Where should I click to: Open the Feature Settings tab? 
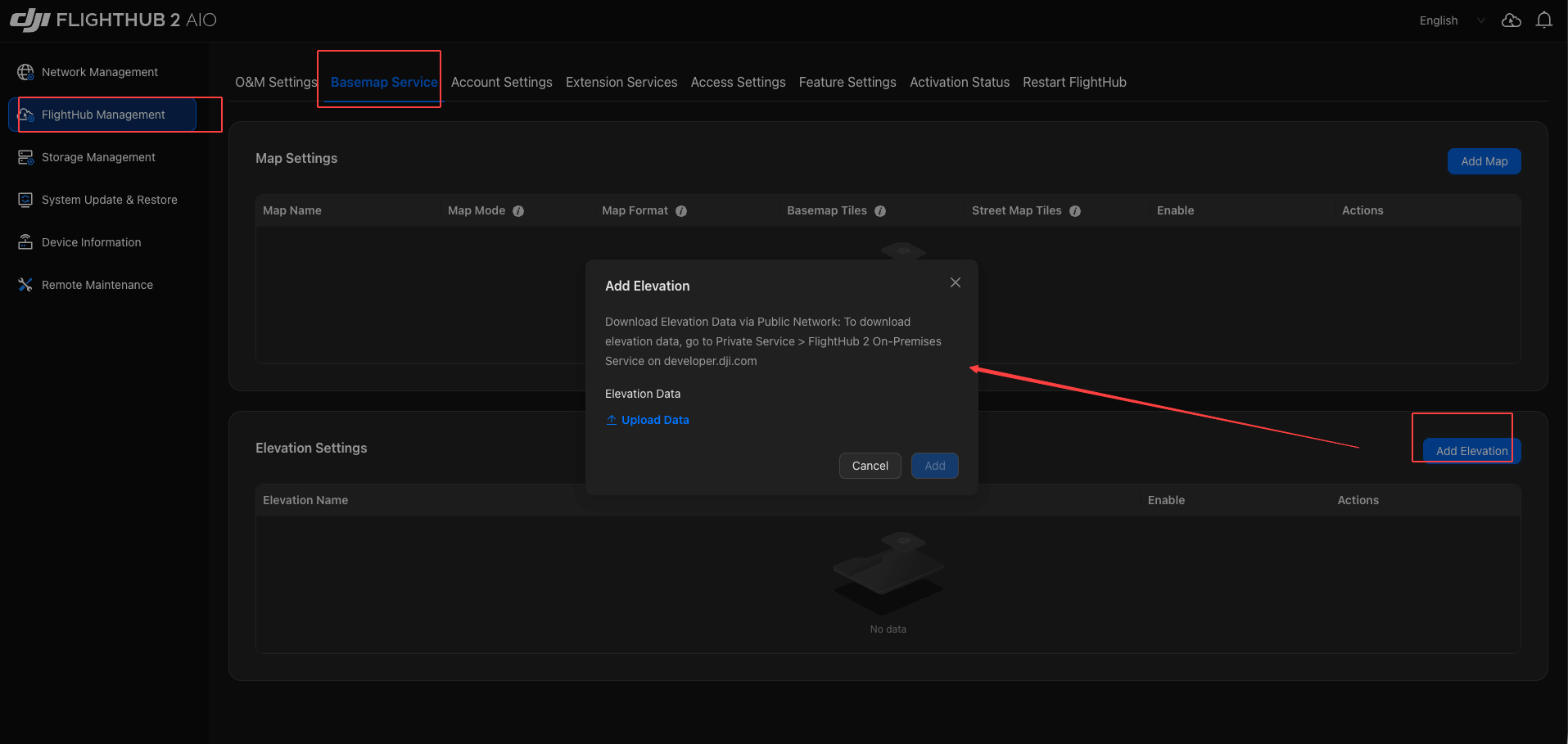tap(847, 82)
